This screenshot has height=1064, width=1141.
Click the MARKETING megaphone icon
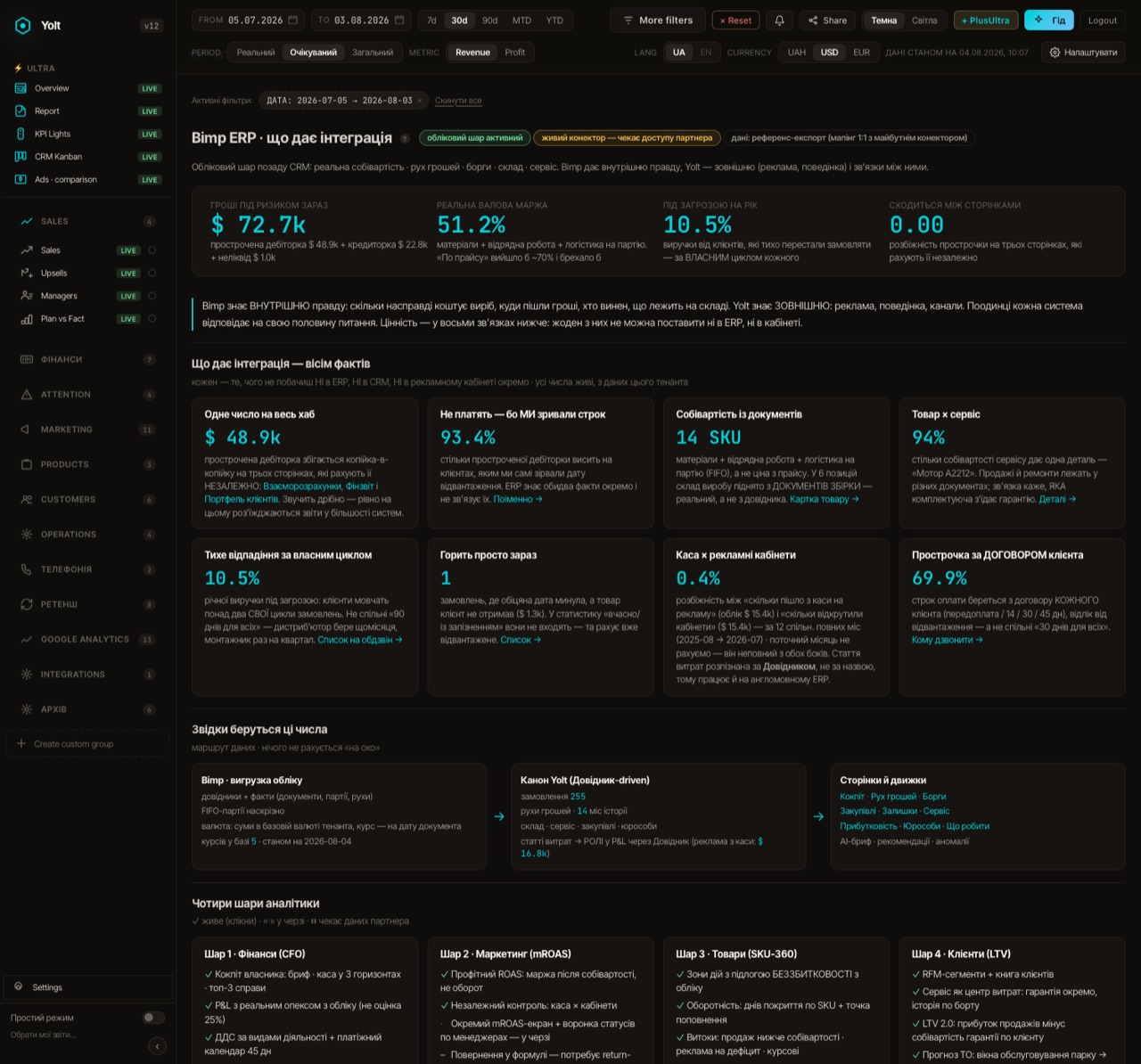pos(27,430)
